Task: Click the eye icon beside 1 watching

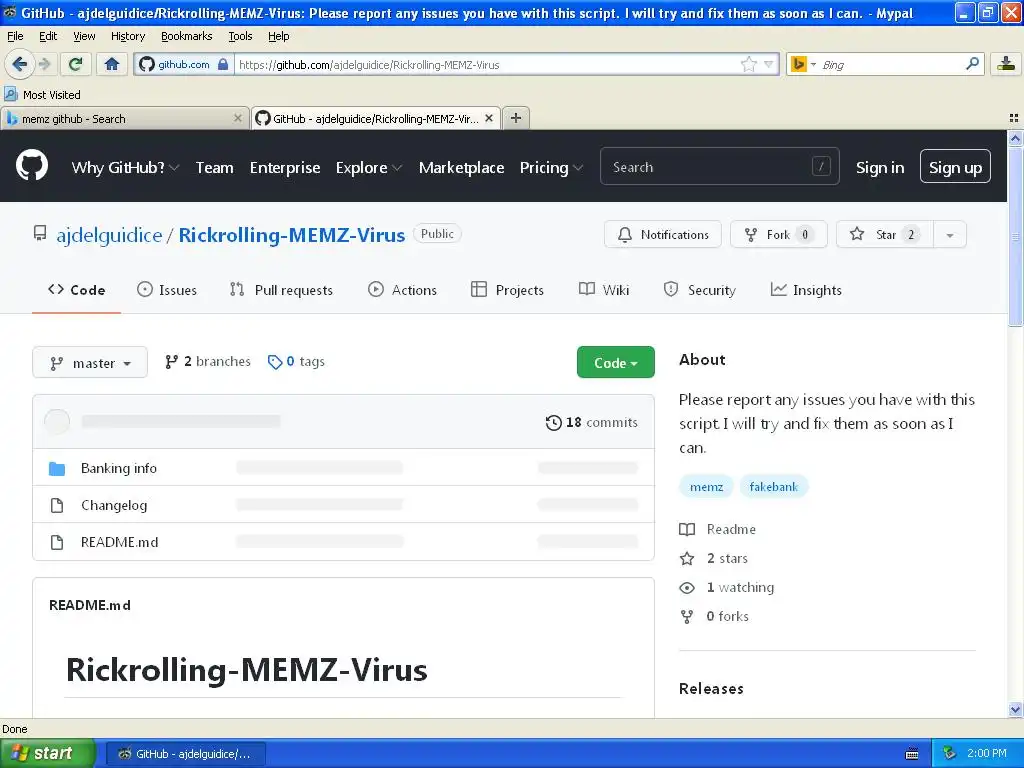Action: pos(687,588)
